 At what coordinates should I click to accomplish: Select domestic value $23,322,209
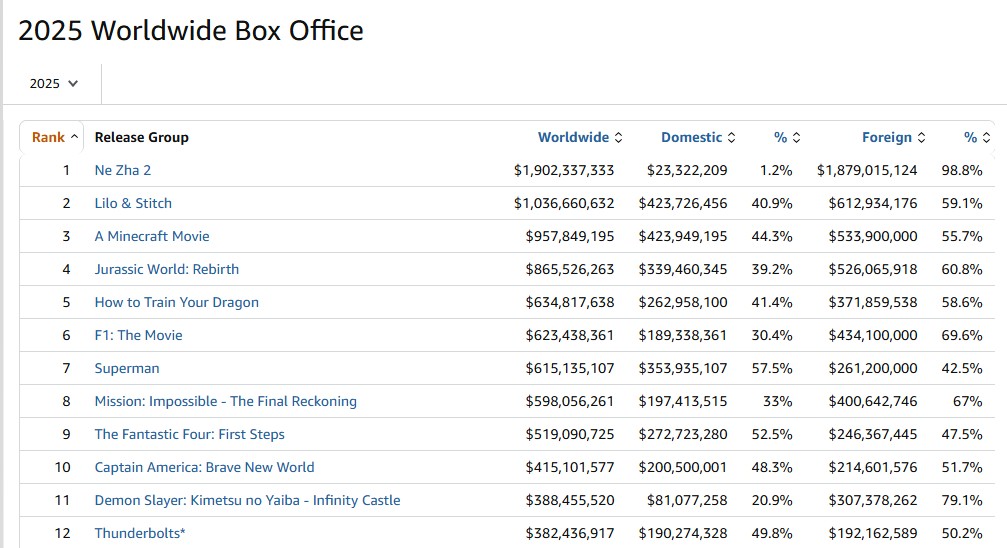[687, 170]
